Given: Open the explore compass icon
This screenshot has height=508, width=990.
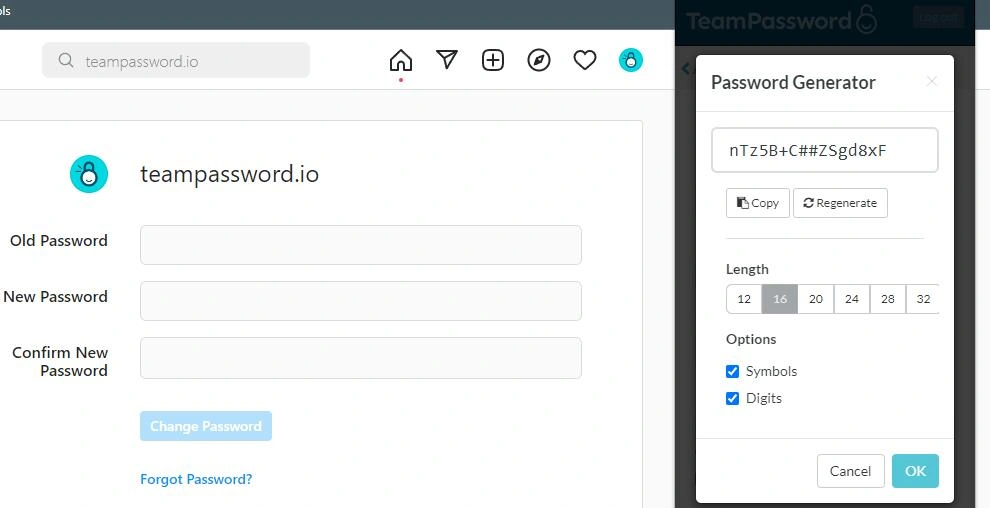Looking at the screenshot, I should coord(539,61).
